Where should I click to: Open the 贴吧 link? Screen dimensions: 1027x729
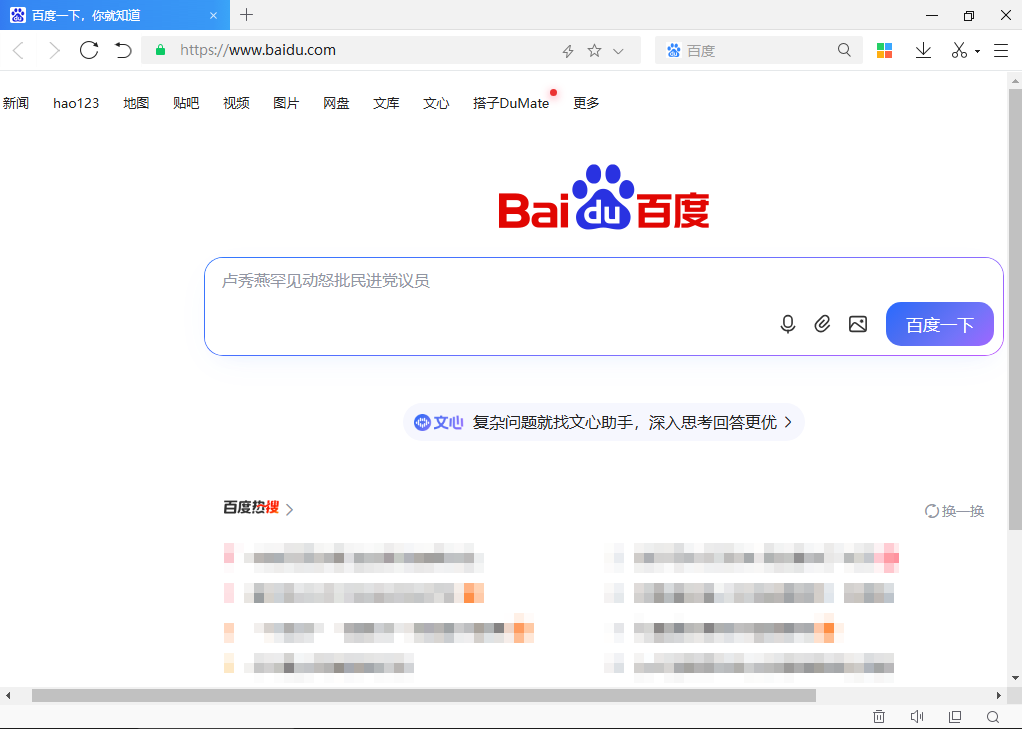coord(186,103)
